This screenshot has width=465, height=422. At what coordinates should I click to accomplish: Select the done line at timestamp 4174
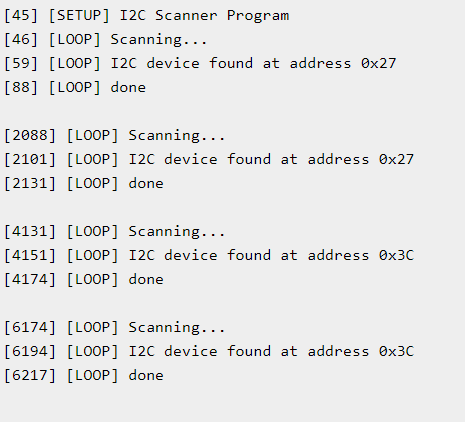84,280
